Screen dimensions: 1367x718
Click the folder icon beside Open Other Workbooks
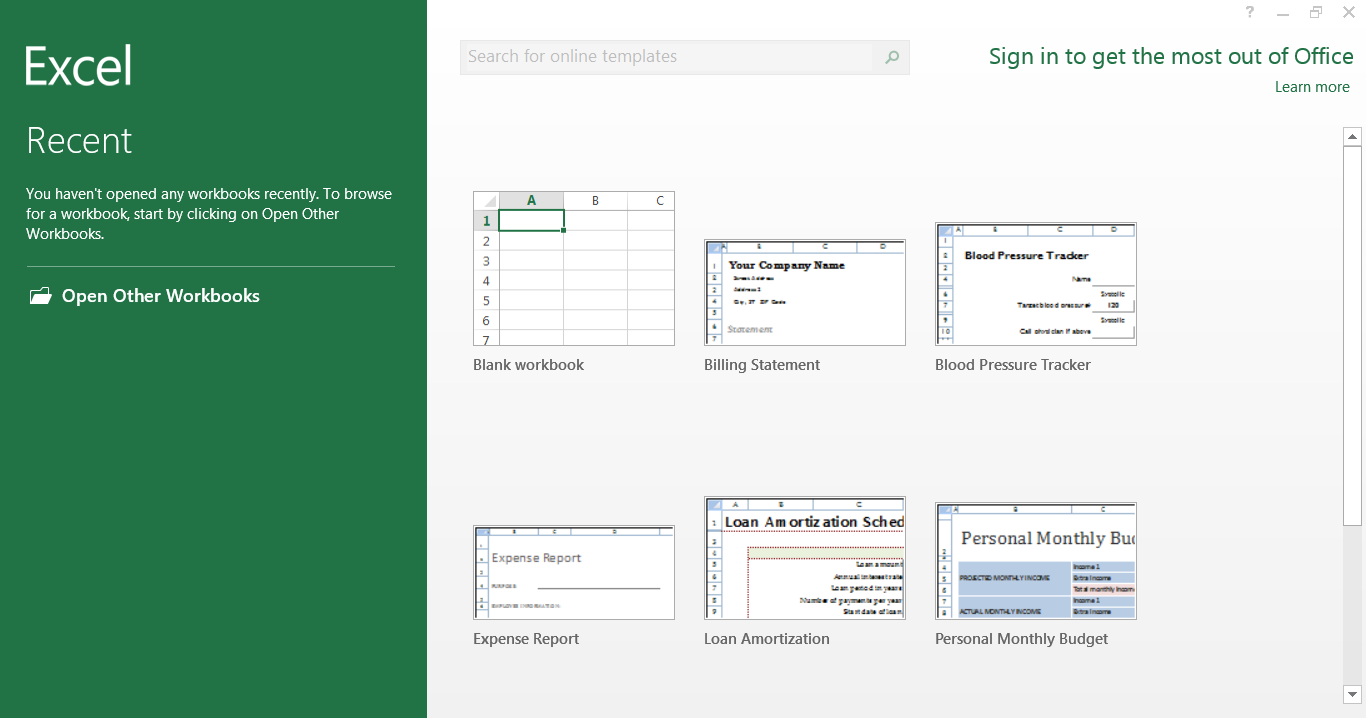point(40,296)
